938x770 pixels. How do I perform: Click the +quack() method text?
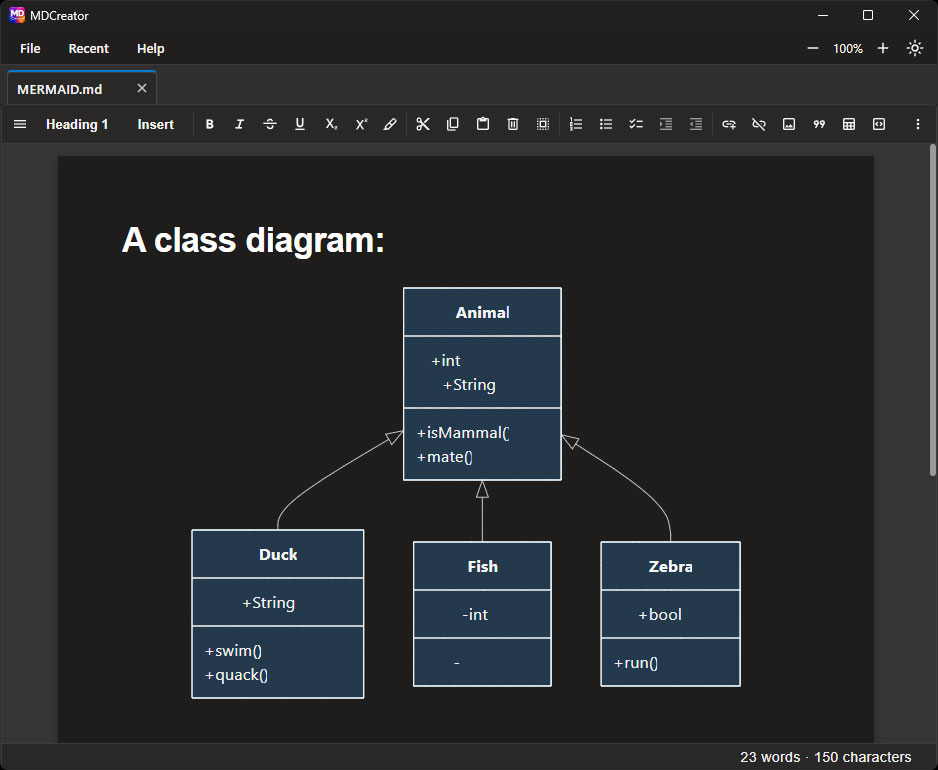tap(236, 675)
